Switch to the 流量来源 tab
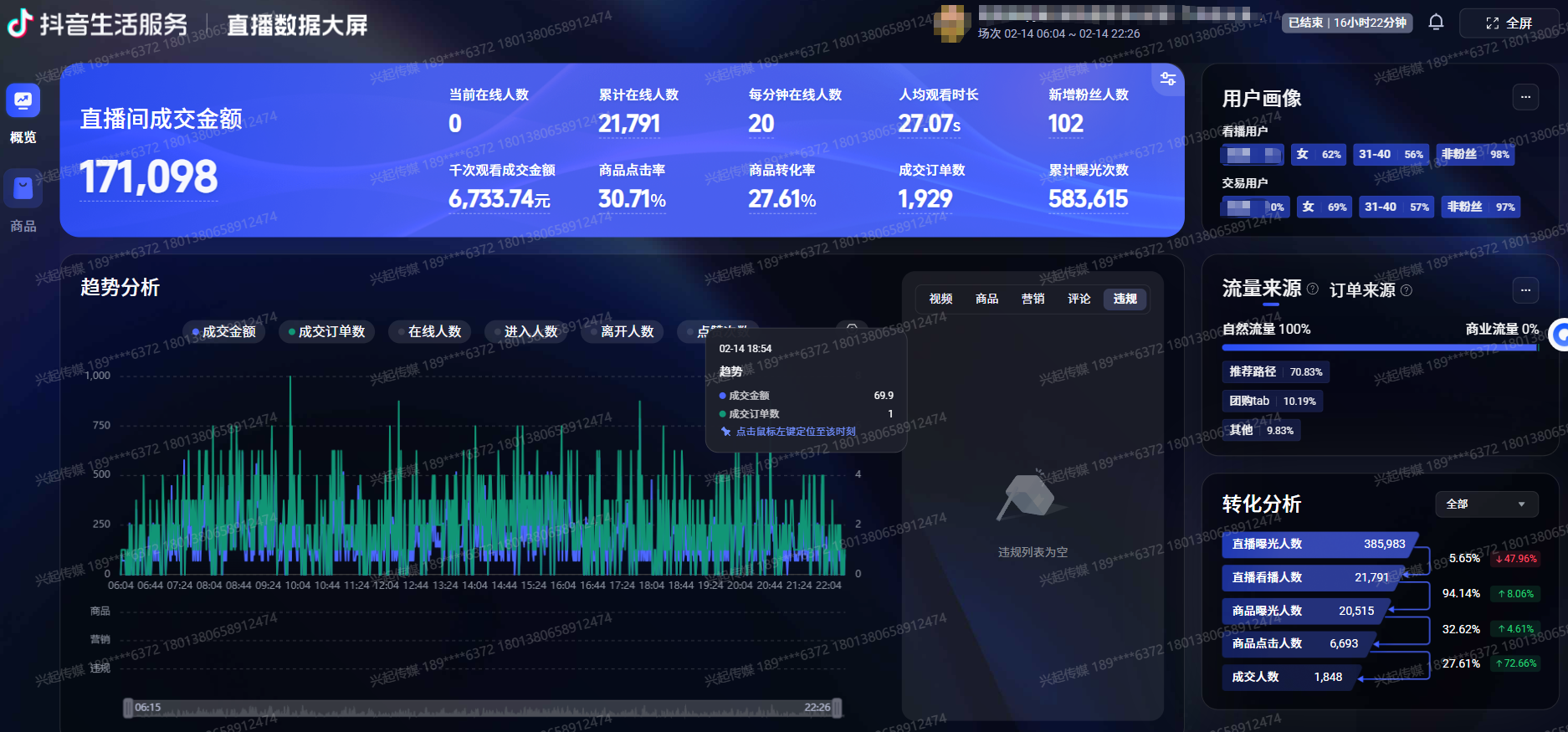Image resolution: width=1568 pixels, height=732 pixels. coord(1262,289)
